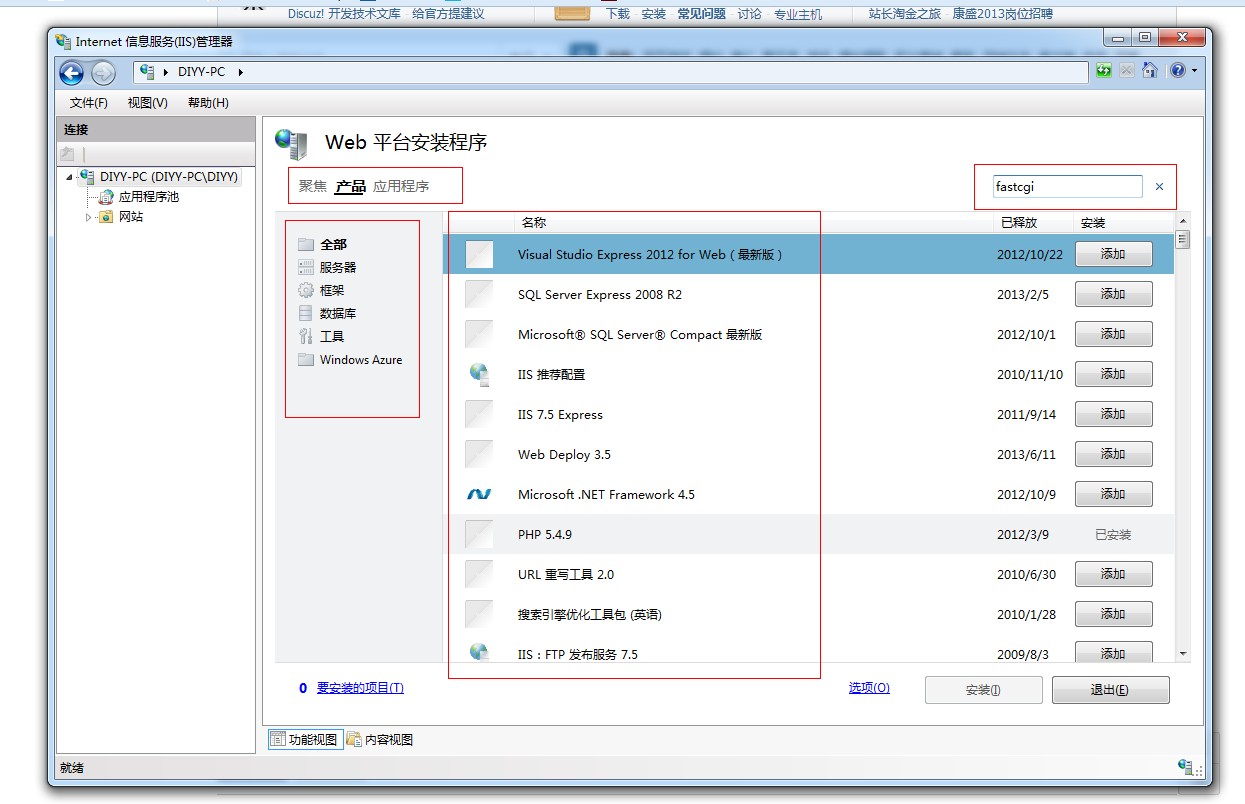This screenshot has height=804, width=1245.
Task: Click the product list scrollbar up arrow
Action: [x=1183, y=221]
